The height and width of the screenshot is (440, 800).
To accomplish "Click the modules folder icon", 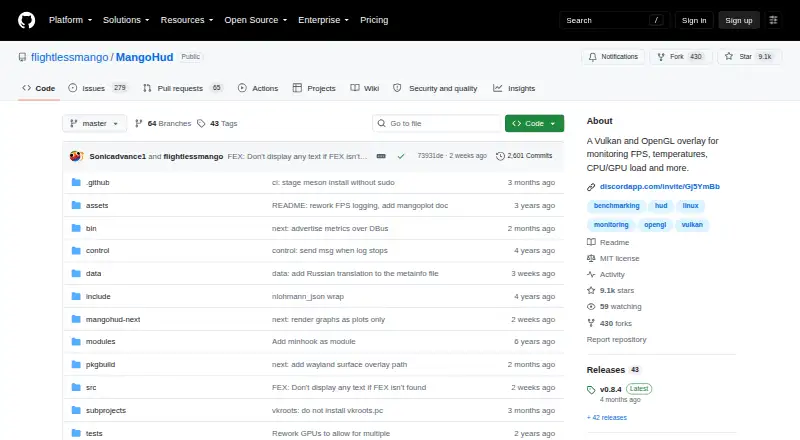I will pyautogui.click(x=76, y=341).
